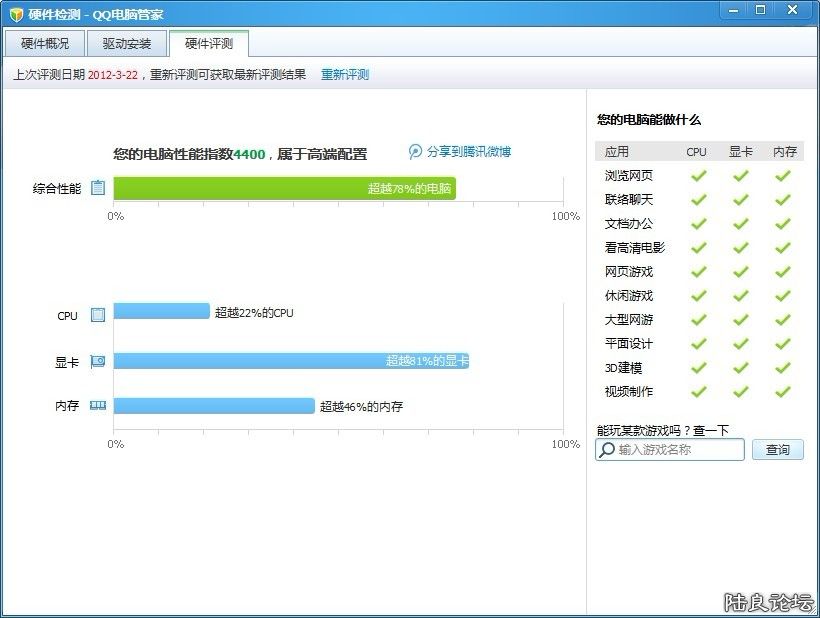Click the Tencent Weibo share icon
The height and width of the screenshot is (618, 820).
click(x=416, y=152)
